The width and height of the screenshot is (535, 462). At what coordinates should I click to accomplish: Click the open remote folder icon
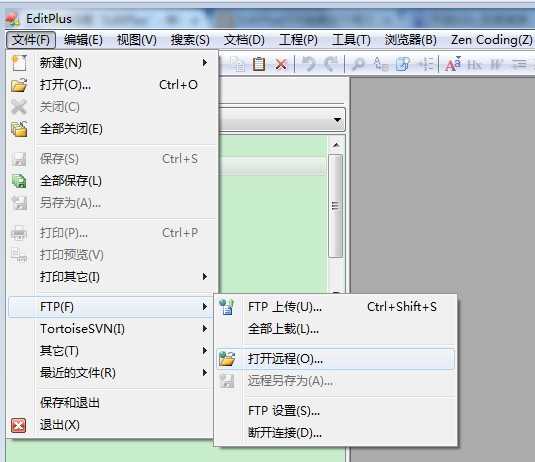(227, 359)
